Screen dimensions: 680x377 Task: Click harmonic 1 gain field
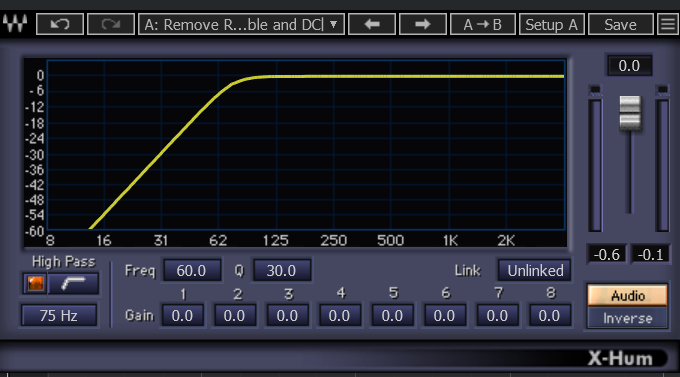(x=183, y=315)
